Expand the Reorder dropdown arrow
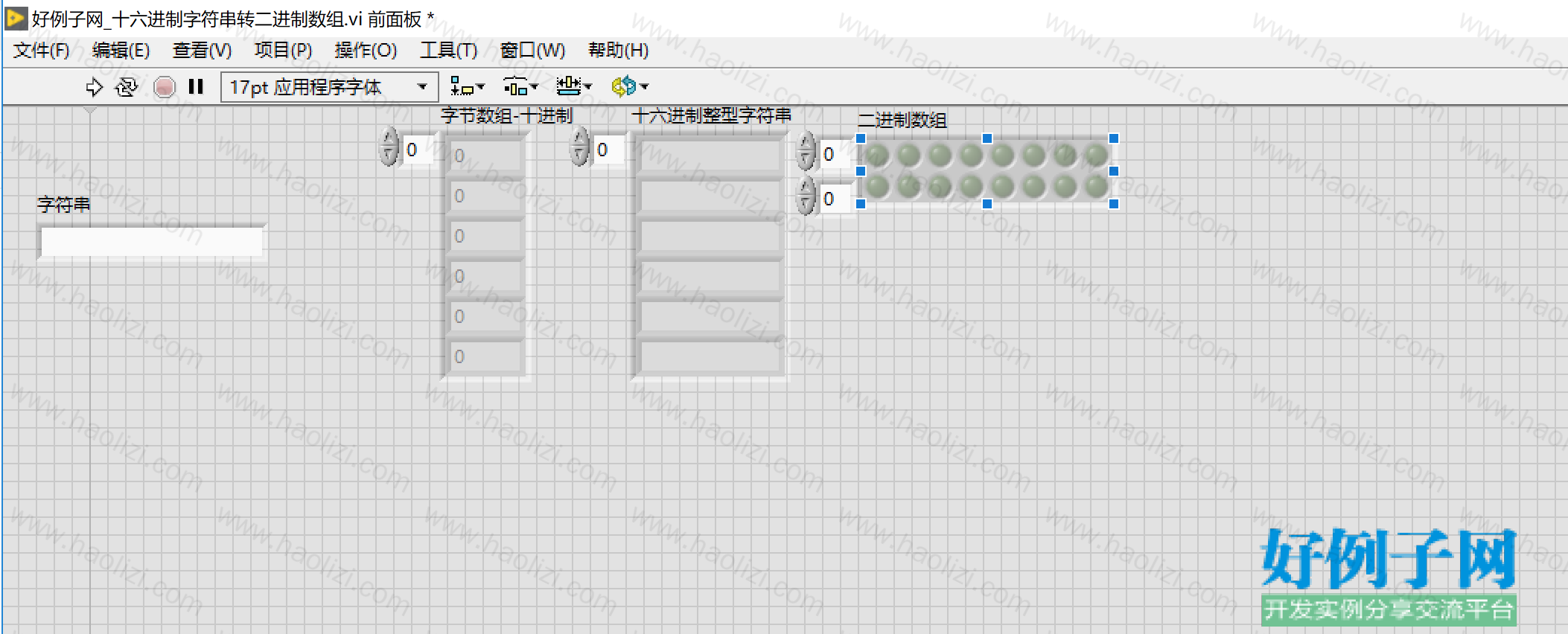This screenshot has height=634, width=1568. point(644,87)
